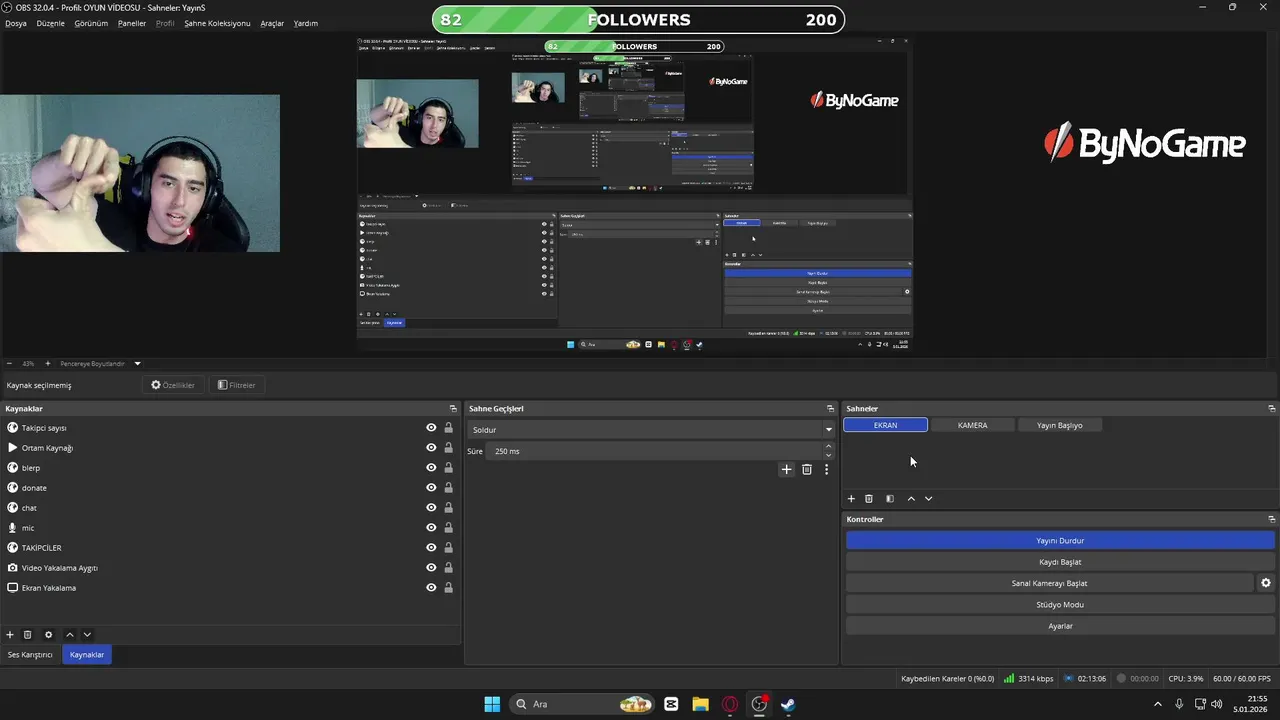
Task: Lock the donate source
Action: click(448, 488)
